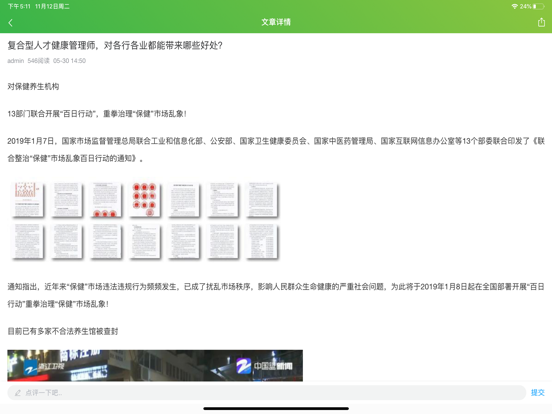
Task: Open the night street news image
Action: pos(155,365)
